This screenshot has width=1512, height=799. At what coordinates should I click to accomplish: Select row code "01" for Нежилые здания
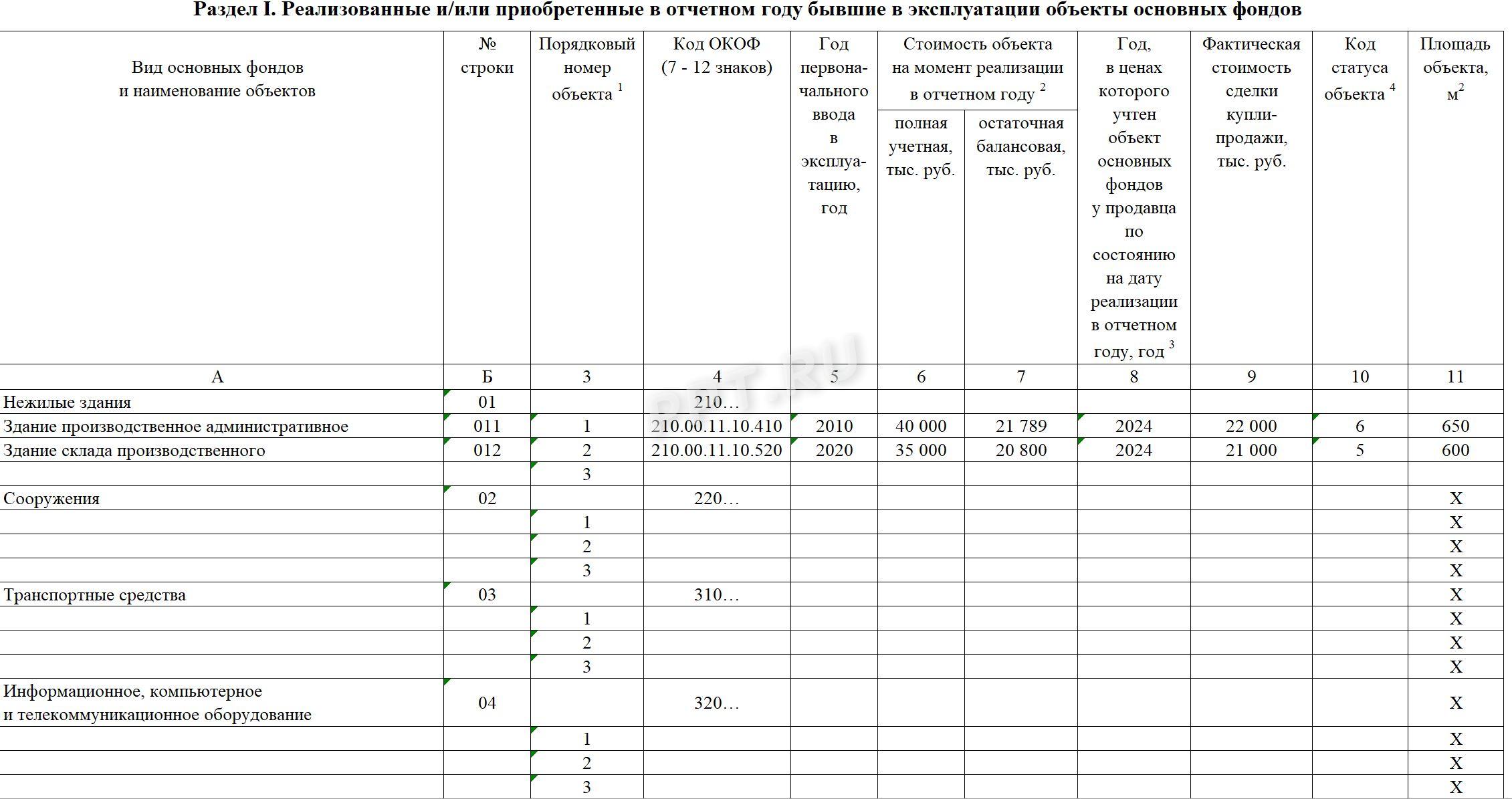point(487,403)
